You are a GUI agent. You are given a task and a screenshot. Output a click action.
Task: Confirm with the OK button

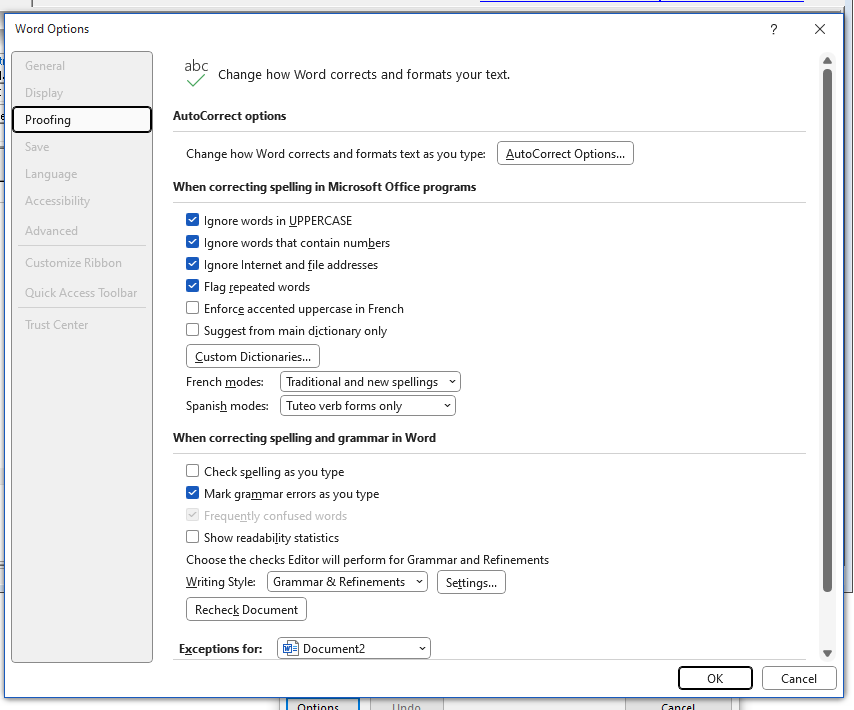715,678
